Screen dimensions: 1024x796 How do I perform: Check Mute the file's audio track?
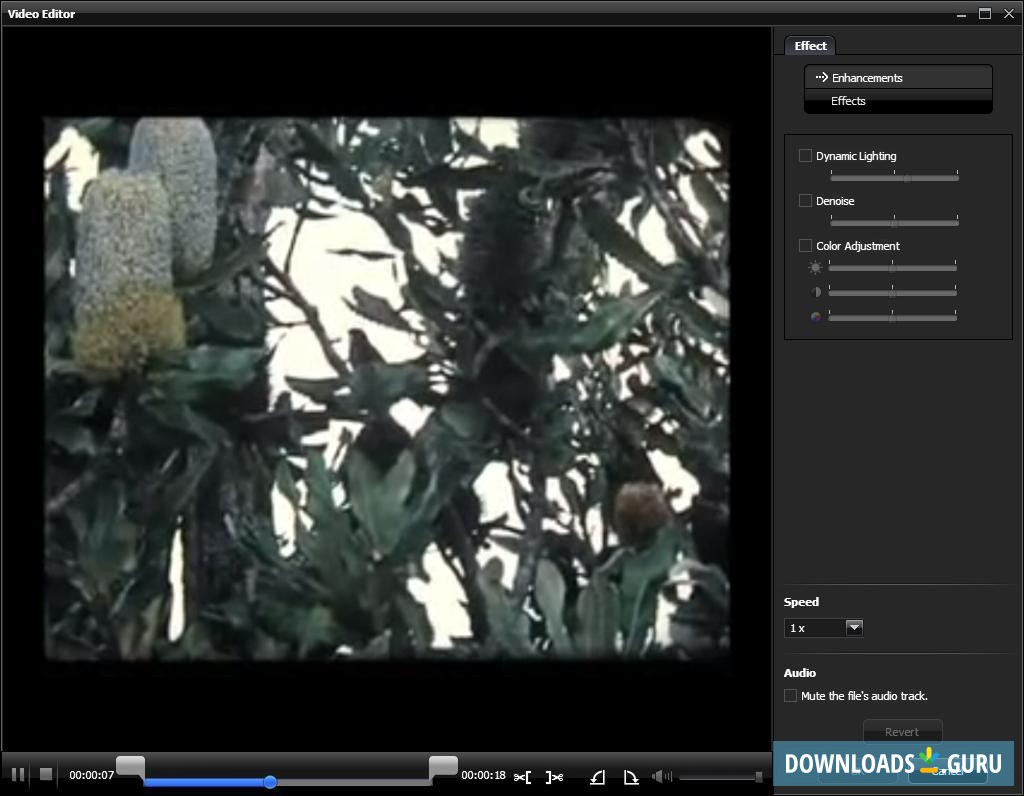click(790, 695)
